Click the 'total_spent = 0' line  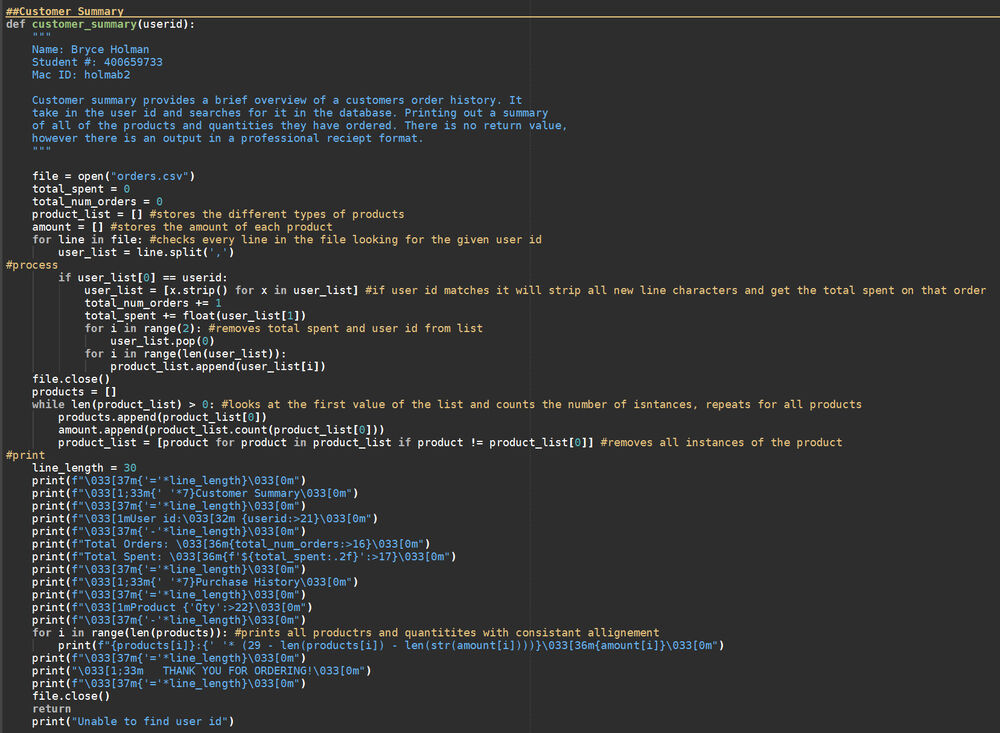pos(81,189)
